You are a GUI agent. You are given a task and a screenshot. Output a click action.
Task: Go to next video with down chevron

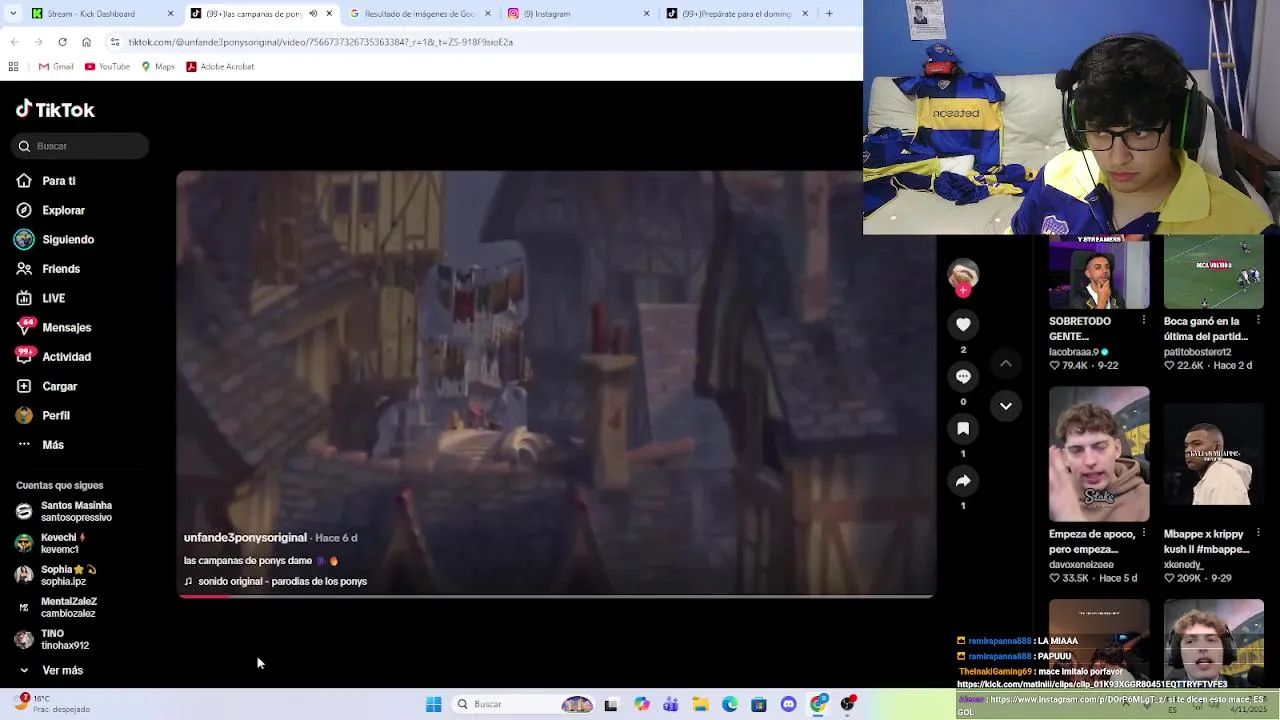[x=1006, y=406]
